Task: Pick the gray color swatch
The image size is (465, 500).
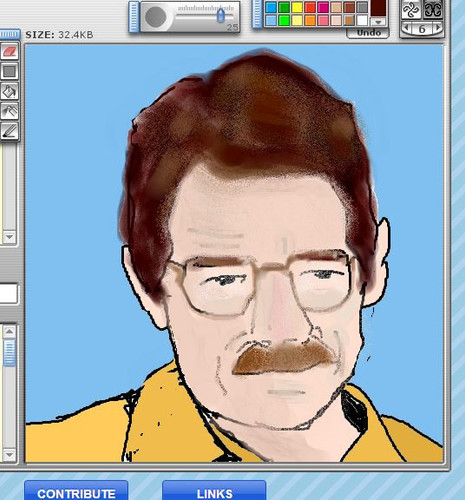Action: point(362,8)
